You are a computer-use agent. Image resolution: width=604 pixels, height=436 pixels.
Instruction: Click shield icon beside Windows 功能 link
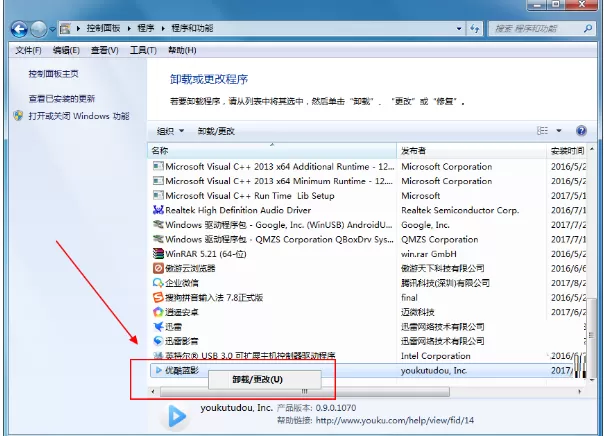pos(18,116)
